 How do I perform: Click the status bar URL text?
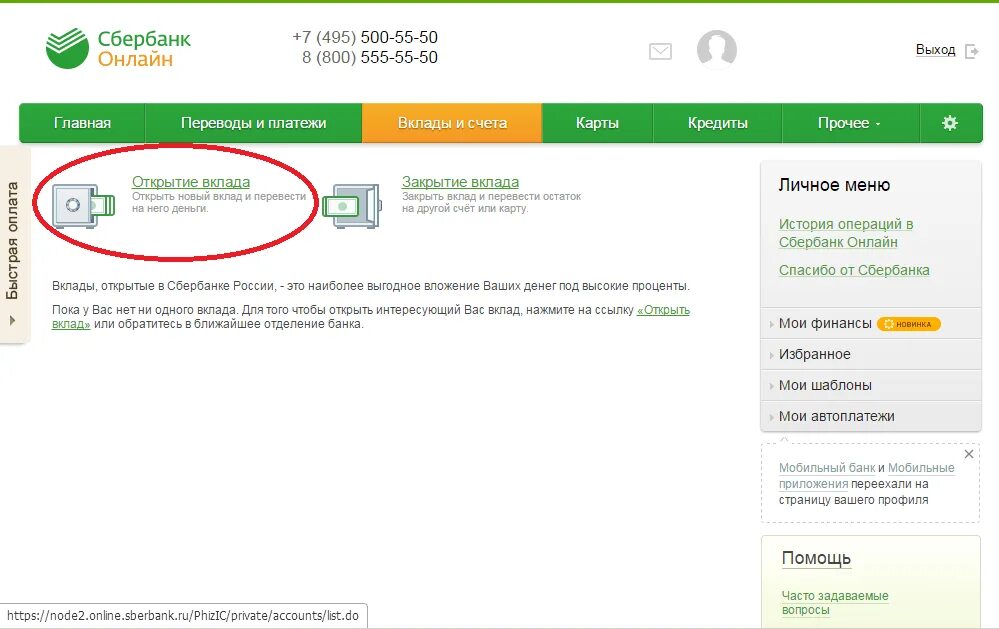point(183,616)
